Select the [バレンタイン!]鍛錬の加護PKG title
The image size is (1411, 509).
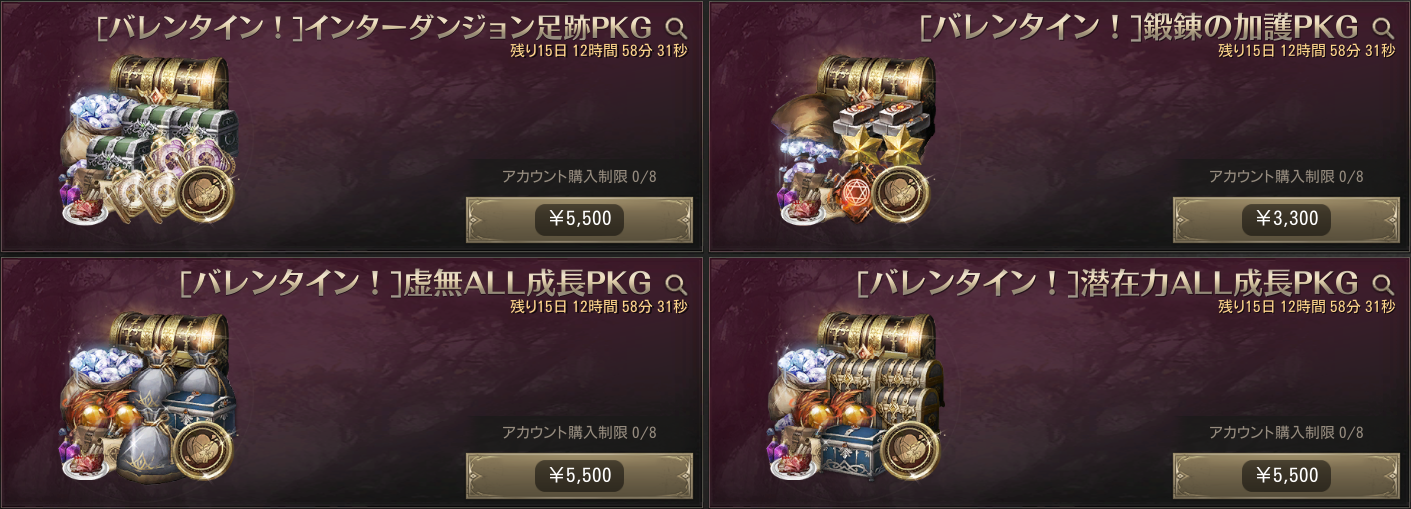1138,27
